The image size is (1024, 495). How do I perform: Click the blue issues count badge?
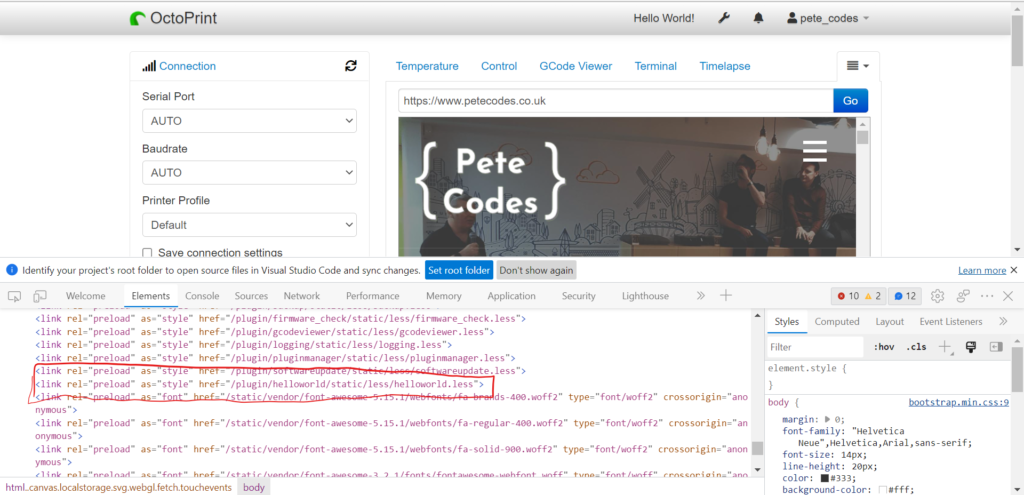[905, 296]
